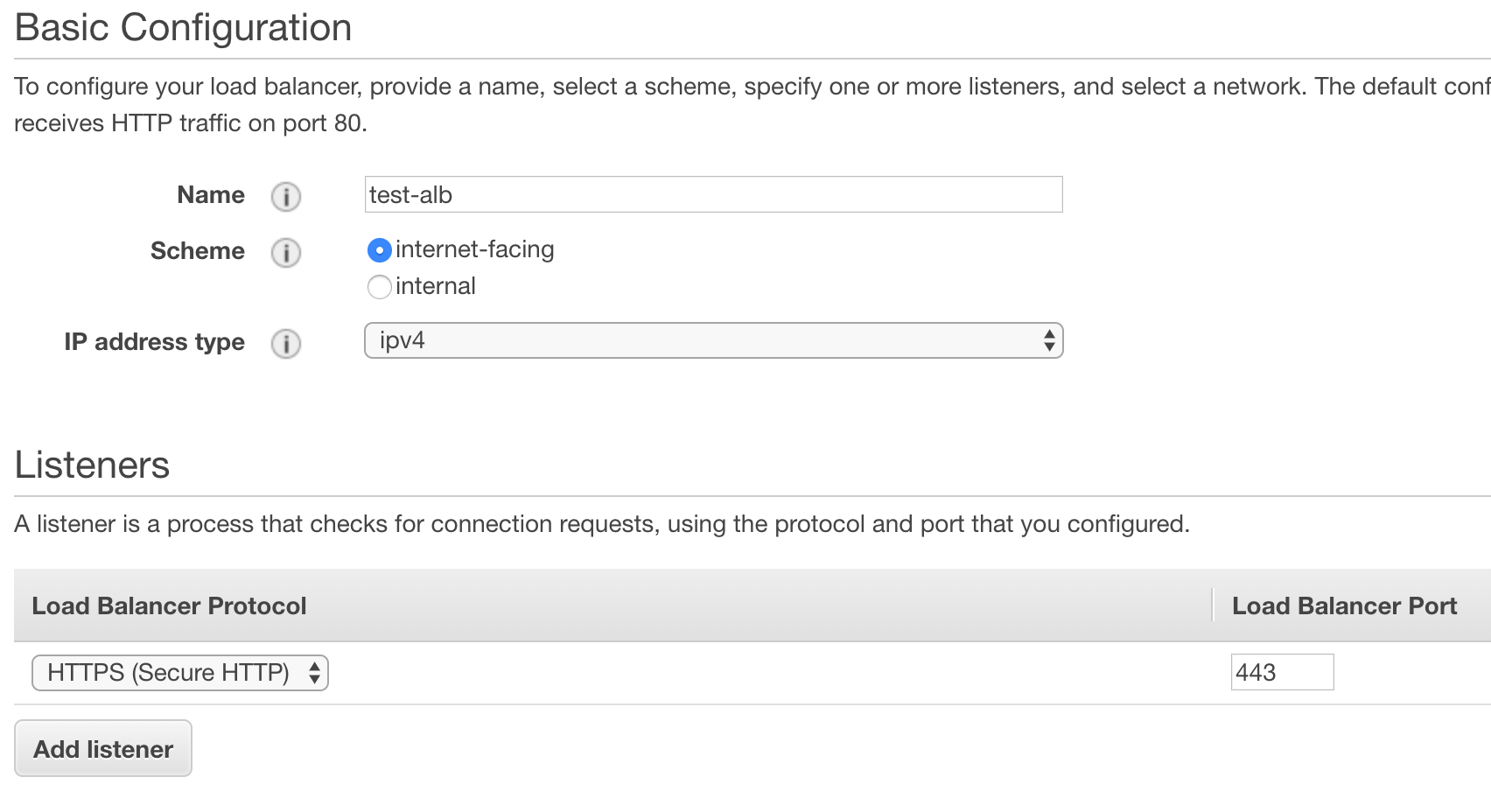This screenshot has height=812, width=1491.
Task: Open the Load Balancer Protocol dropdown
Action: [x=179, y=673]
